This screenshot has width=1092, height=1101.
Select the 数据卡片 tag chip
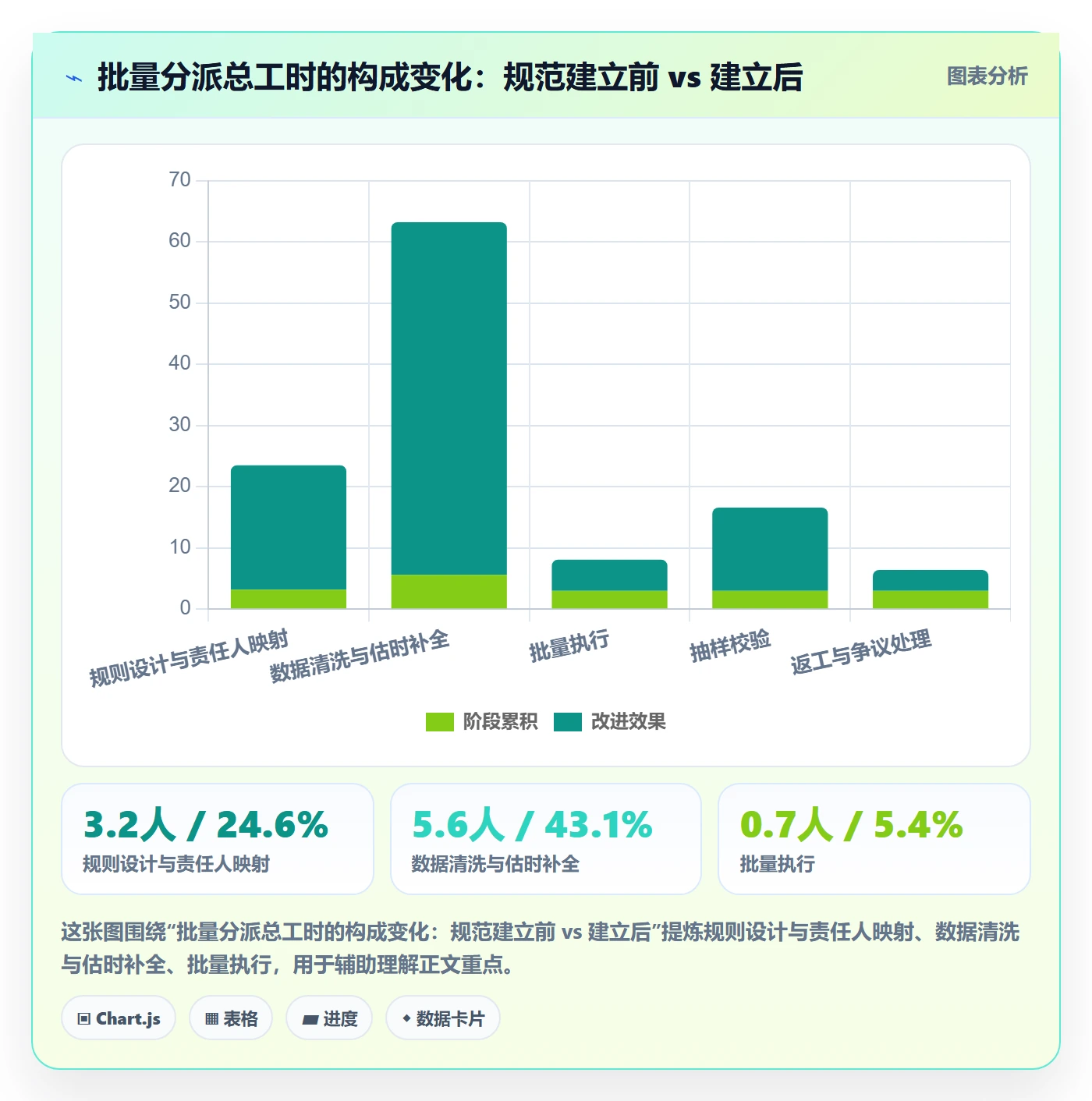442,1018
